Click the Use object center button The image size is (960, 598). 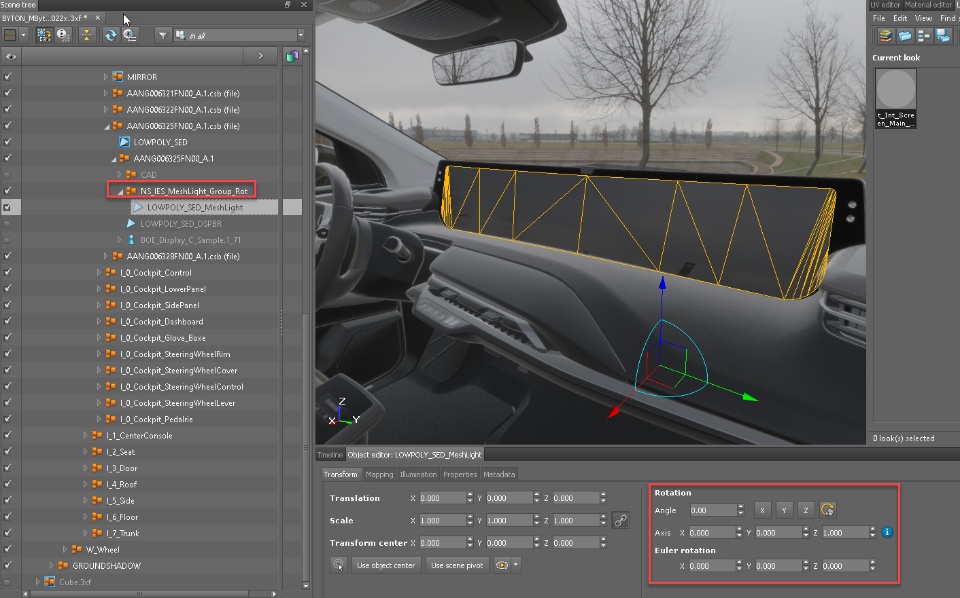coord(386,565)
